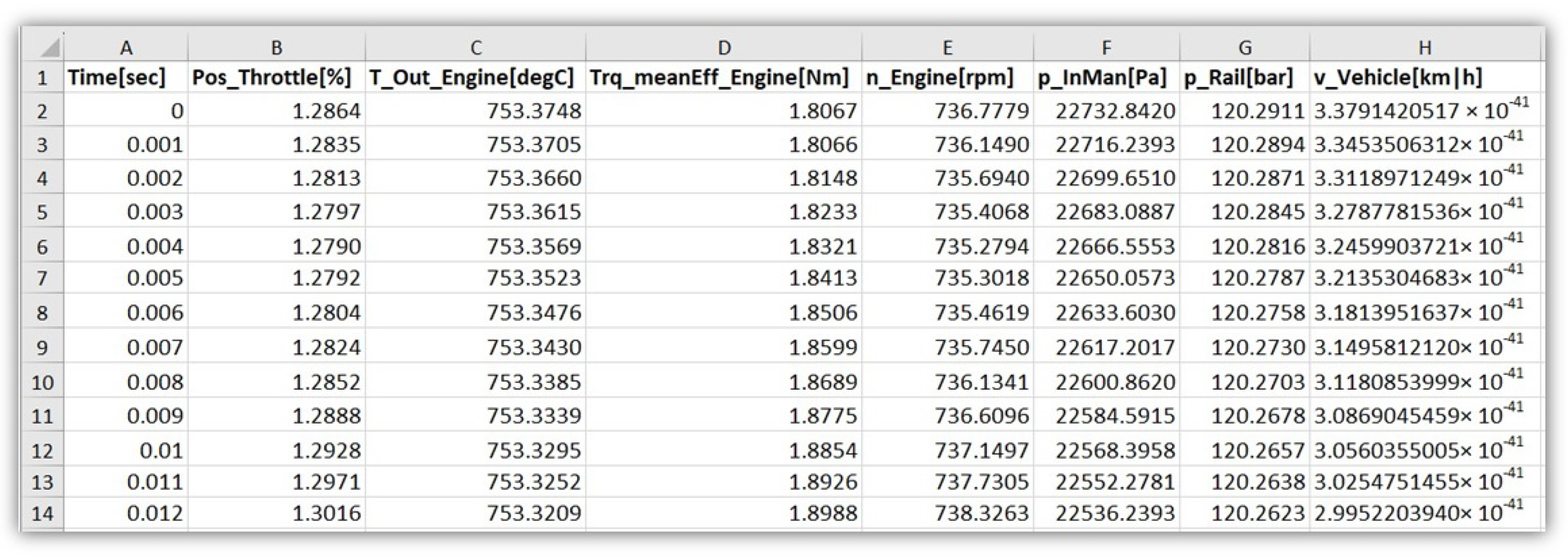The width and height of the screenshot is (1568, 556).
Task: Select the p_InMan[Pa] header cell
Action: [x=1102, y=78]
